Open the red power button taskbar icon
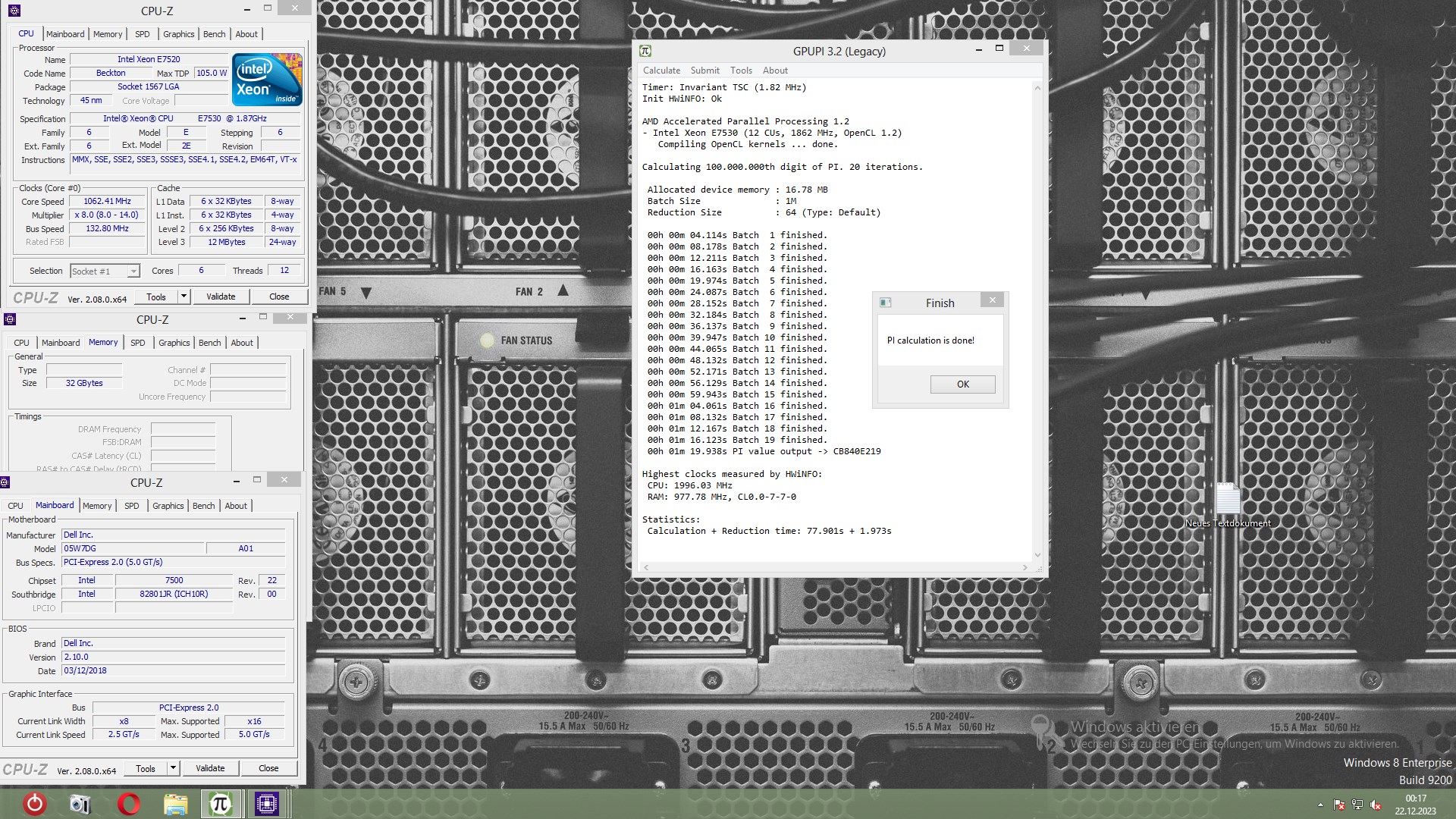This screenshot has height=819, width=1456. (35, 804)
